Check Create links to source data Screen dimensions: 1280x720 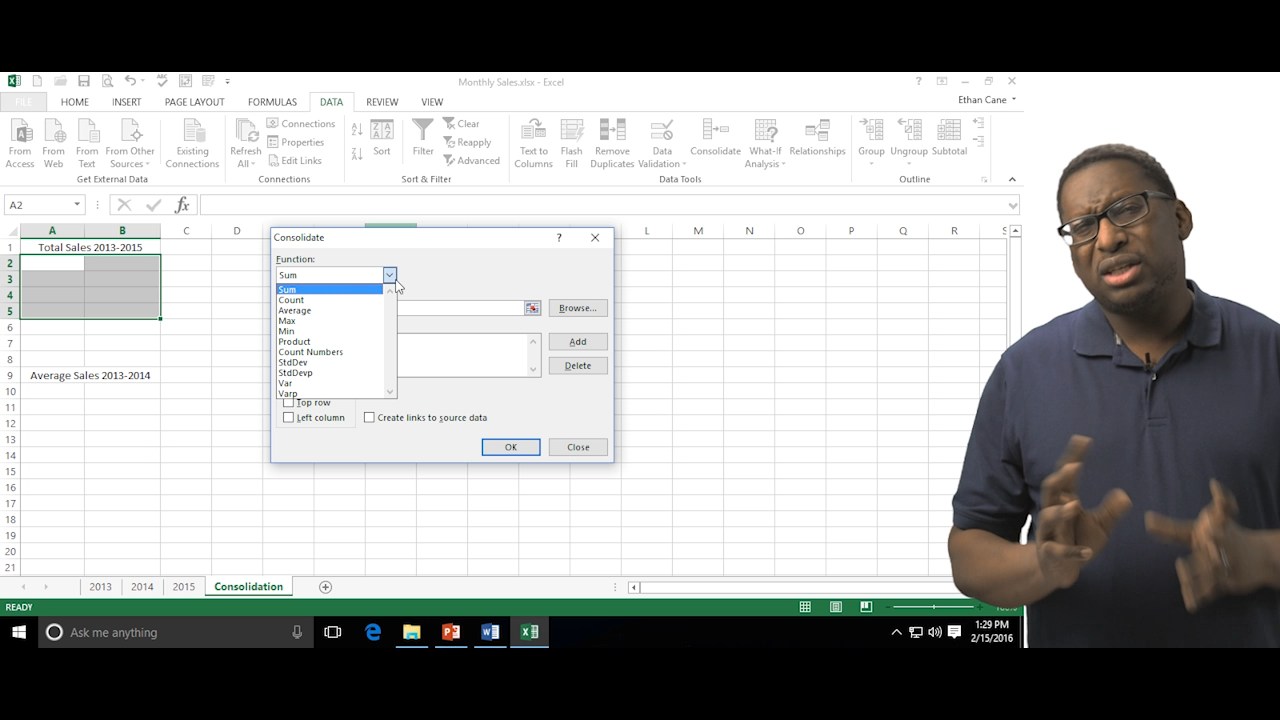369,418
